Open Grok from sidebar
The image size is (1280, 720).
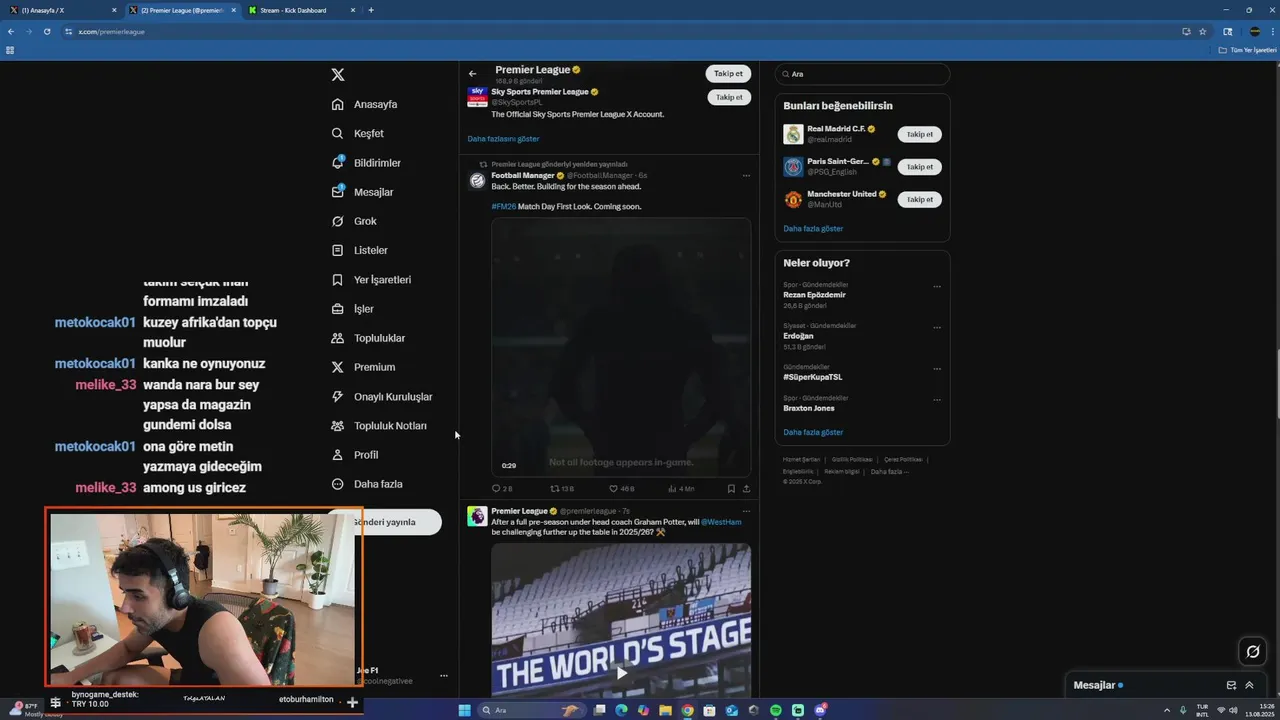click(x=353, y=221)
